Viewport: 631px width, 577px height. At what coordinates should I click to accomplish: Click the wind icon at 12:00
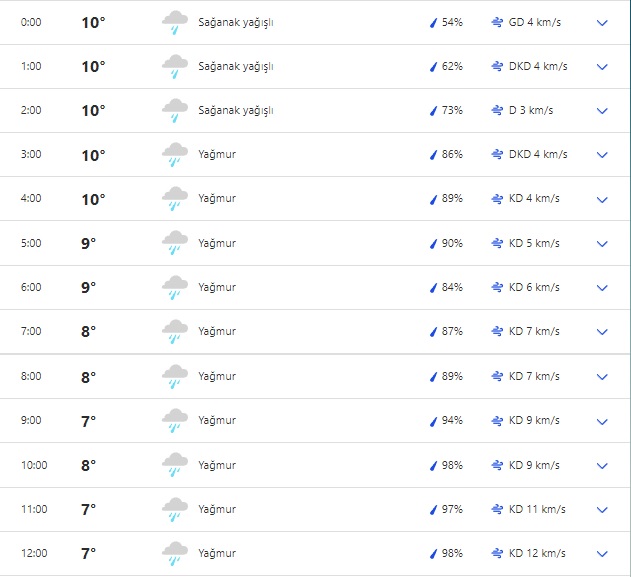tap(497, 553)
